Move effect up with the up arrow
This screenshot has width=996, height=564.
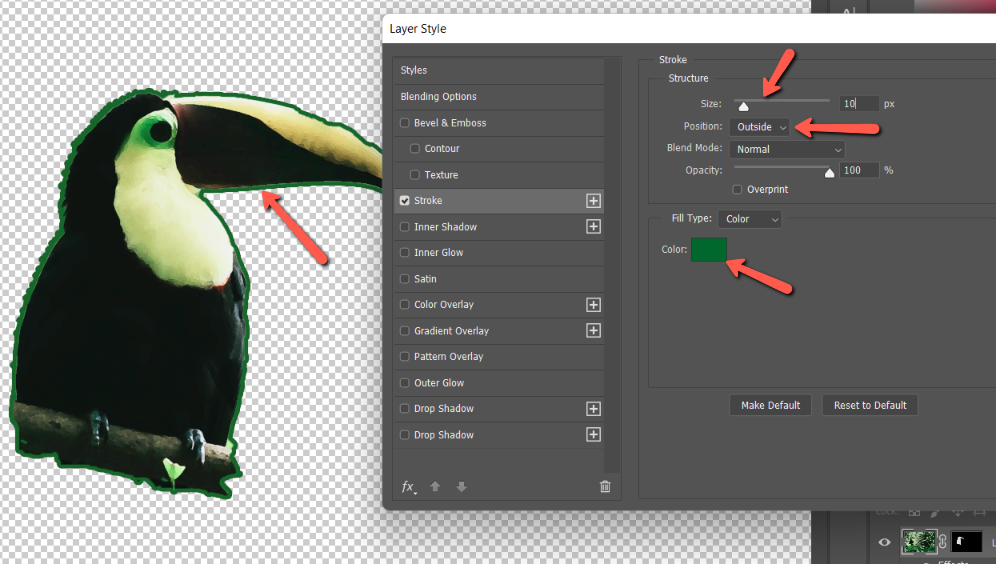click(x=435, y=487)
